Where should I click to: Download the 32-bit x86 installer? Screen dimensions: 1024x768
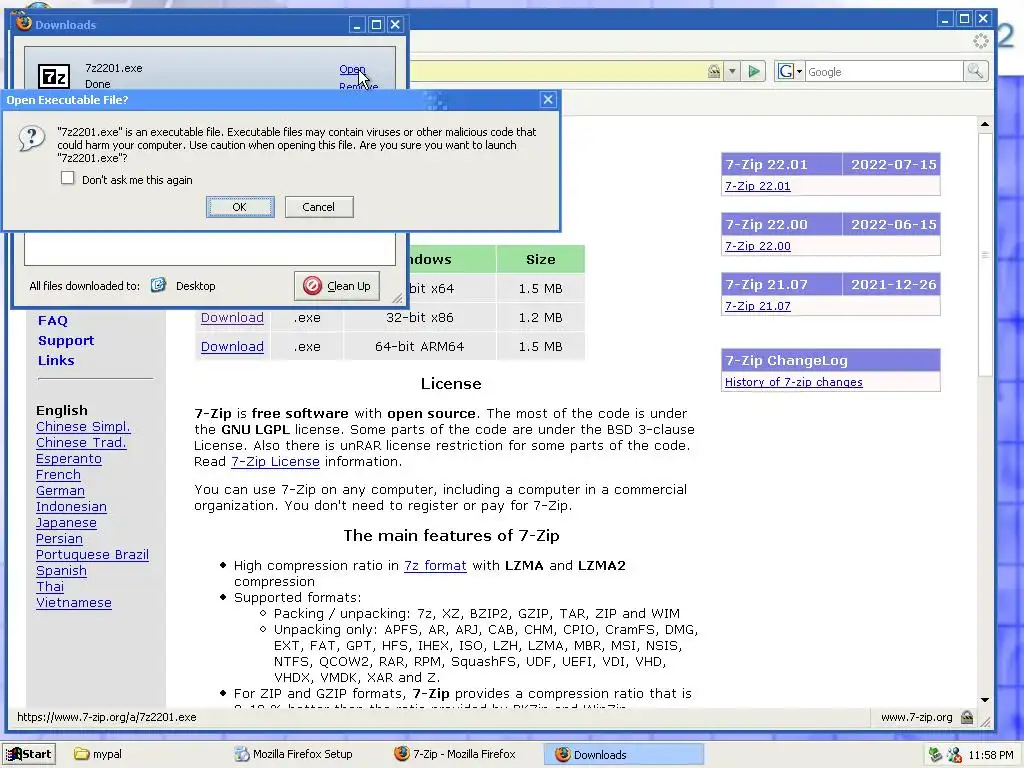[232, 318]
